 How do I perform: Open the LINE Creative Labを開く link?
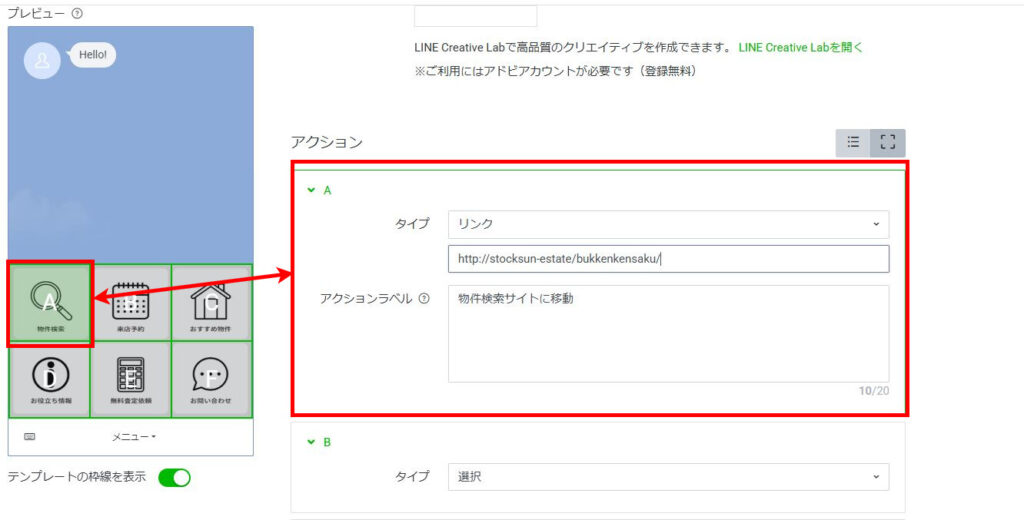click(x=799, y=47)
